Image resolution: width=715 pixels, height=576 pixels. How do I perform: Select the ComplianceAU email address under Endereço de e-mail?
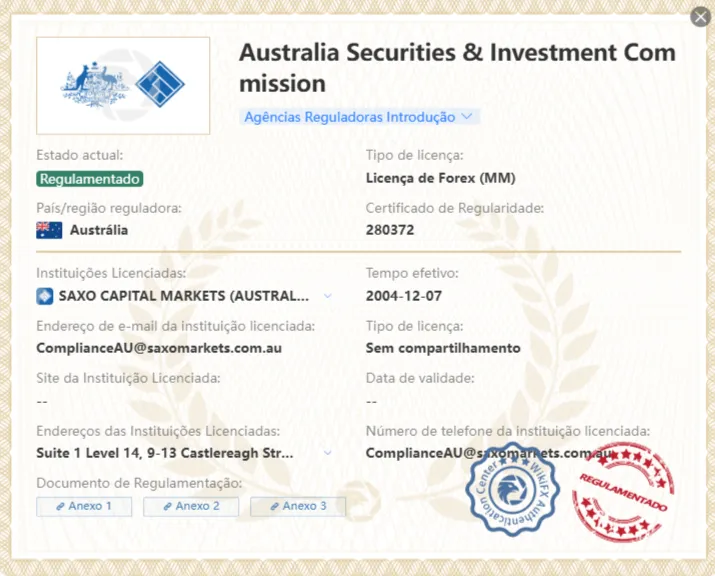click(159, 348)
